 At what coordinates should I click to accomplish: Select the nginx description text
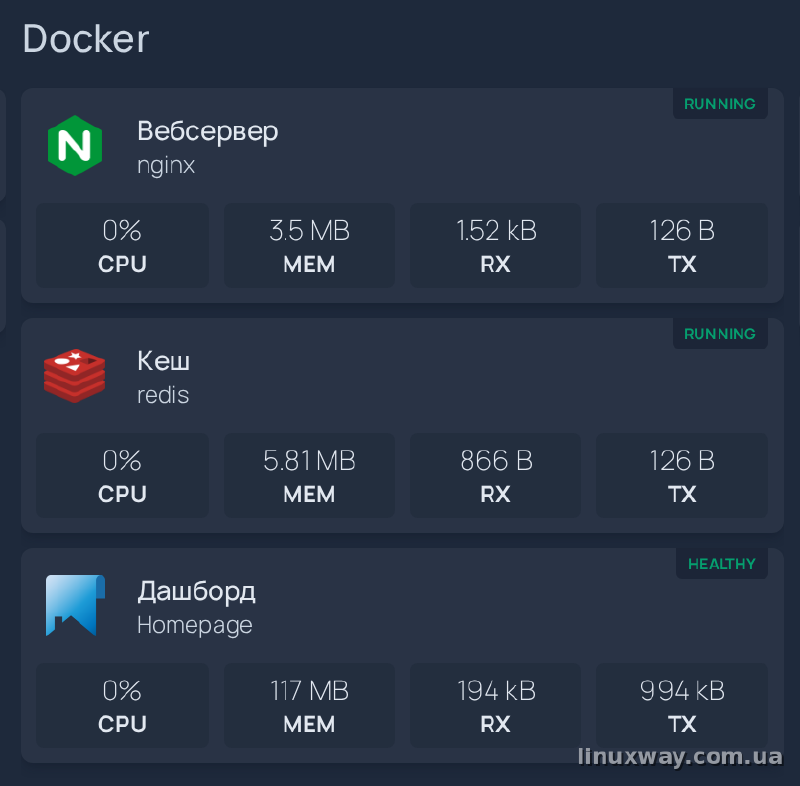166,165
